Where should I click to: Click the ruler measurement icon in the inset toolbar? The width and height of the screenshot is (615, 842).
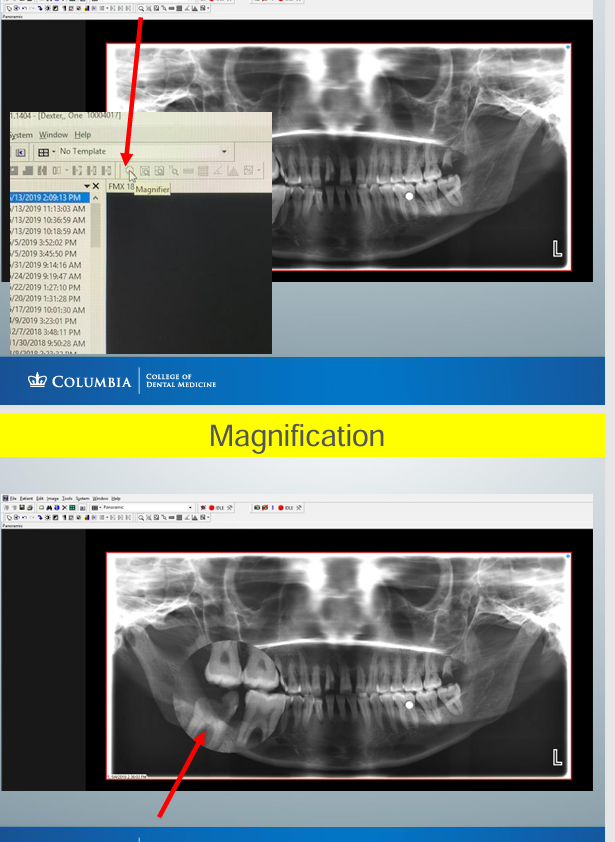tap(188, 171)
